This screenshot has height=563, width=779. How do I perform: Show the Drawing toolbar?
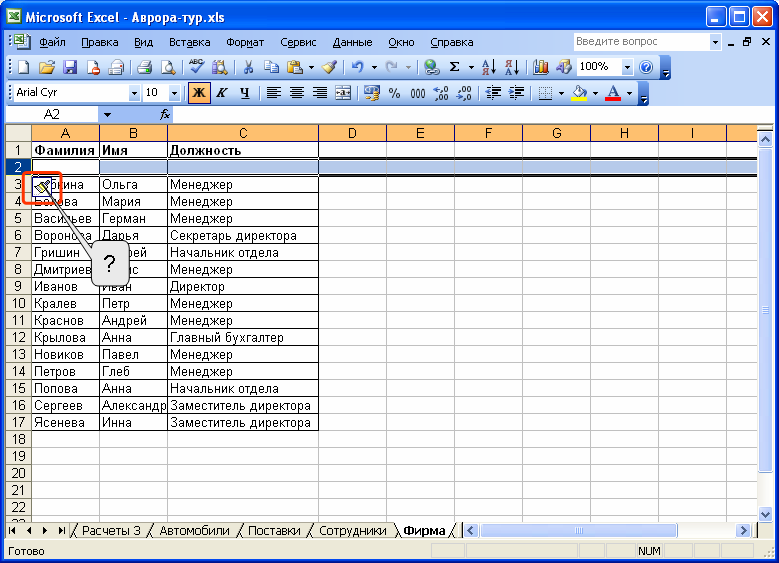[564, 67]
